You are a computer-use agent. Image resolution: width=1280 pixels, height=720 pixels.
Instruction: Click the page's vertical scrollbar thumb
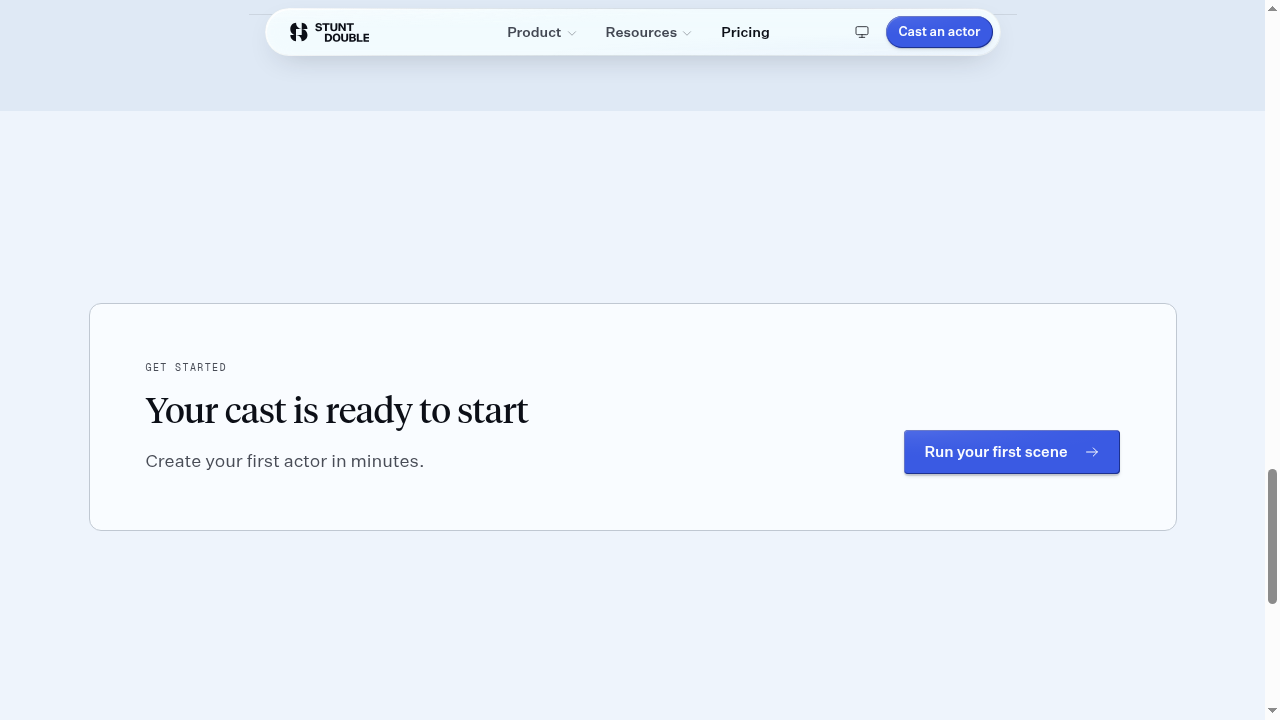(1272, 536)
